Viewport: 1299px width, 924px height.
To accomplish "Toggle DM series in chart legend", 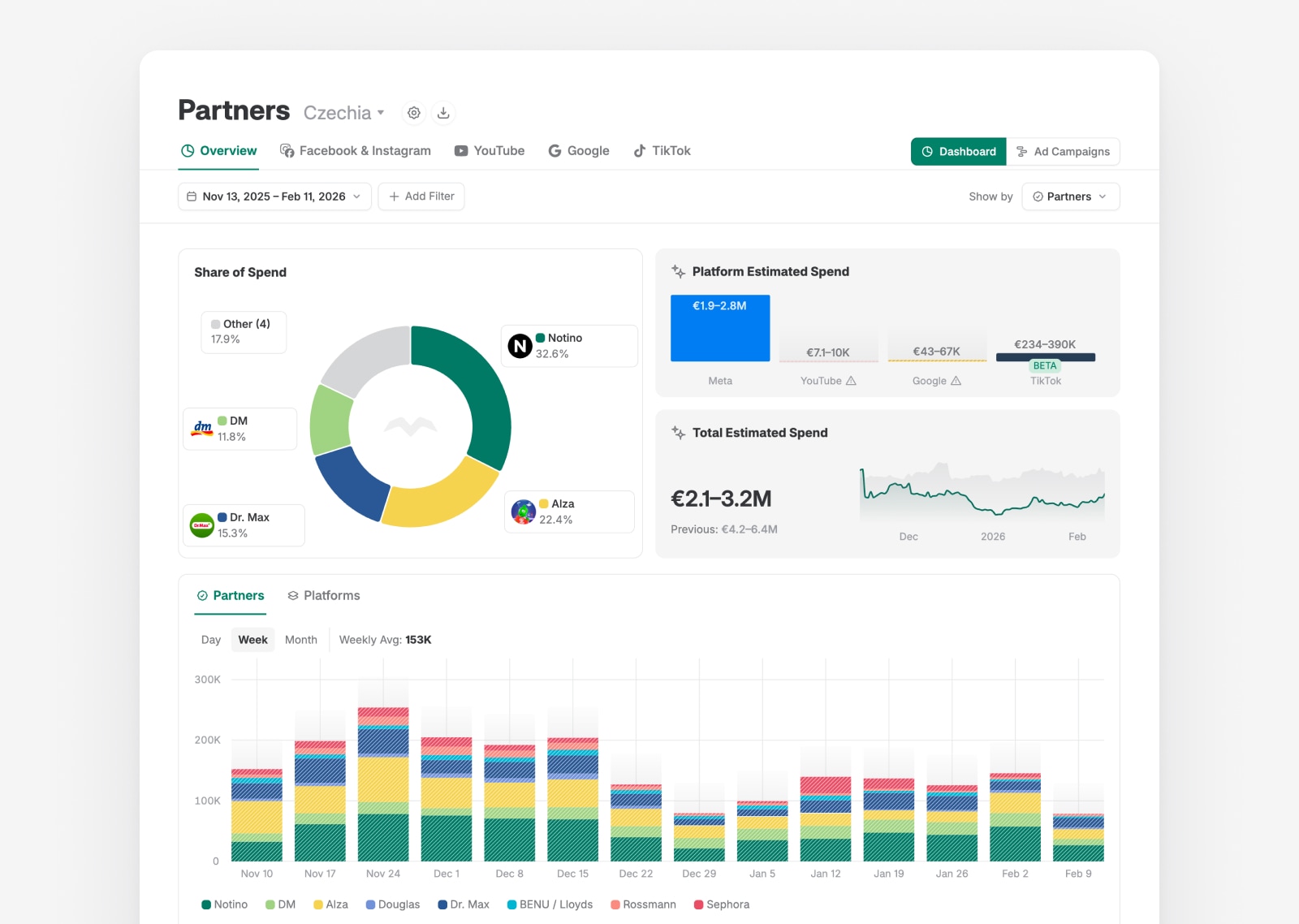I will [281, 905].
